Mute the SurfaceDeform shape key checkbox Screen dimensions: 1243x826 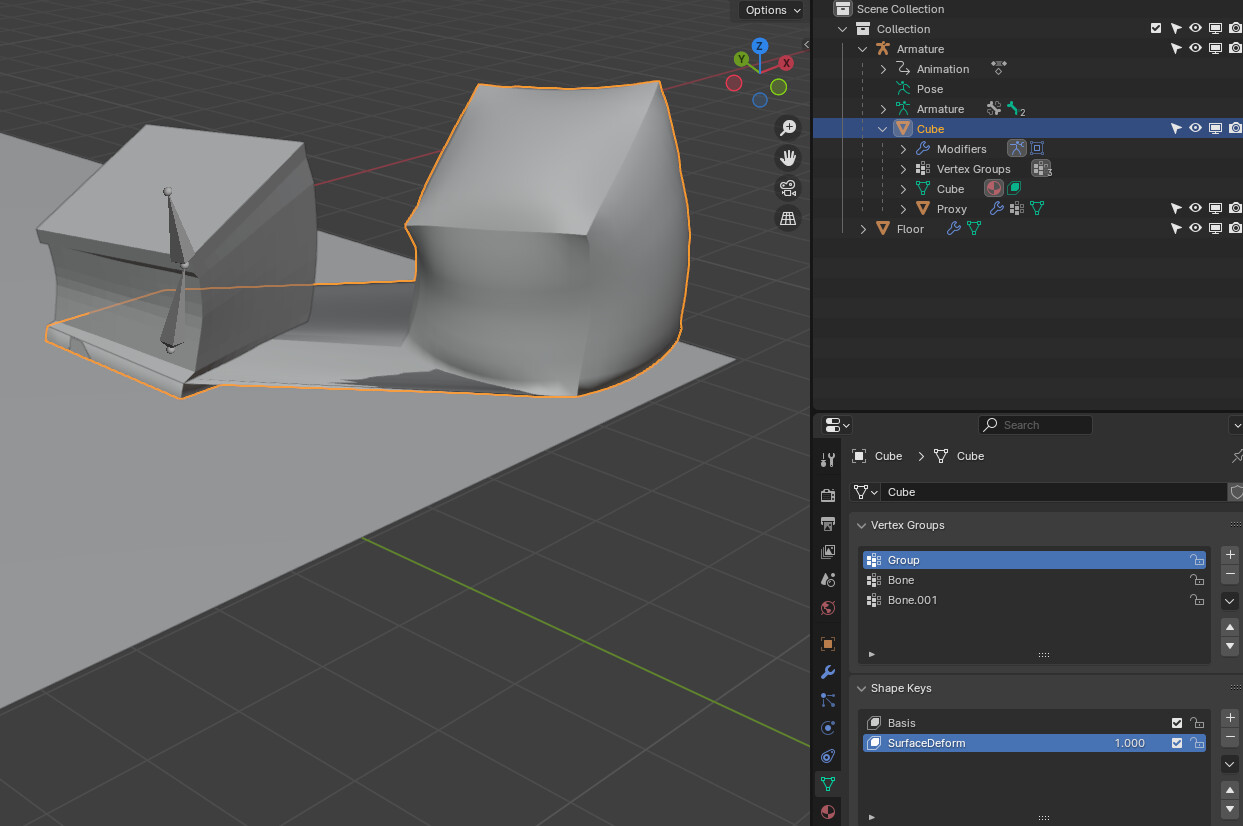click(x=1177, y=743)
